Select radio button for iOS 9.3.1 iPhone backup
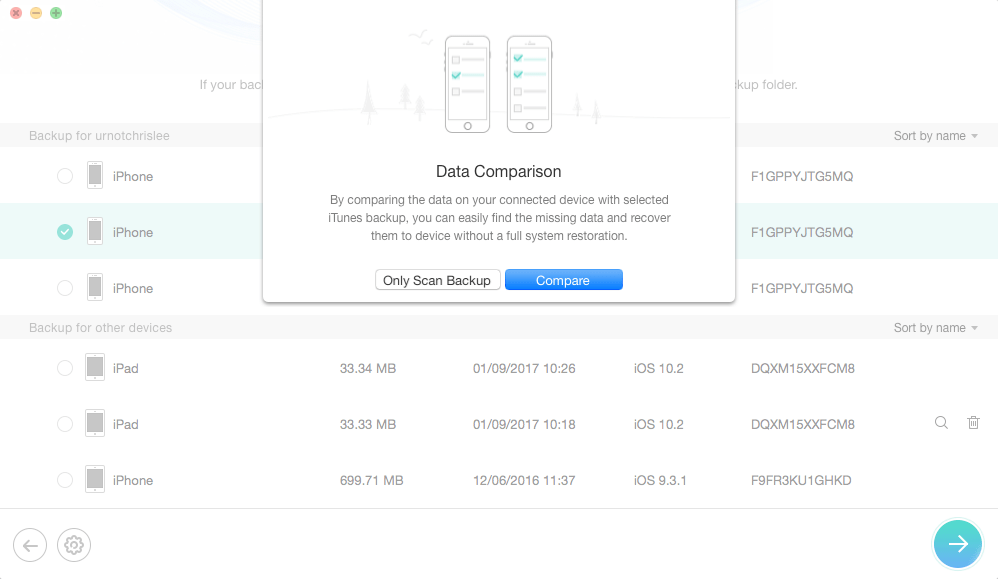Screen dimensions: 998x579 coord(65,480)
